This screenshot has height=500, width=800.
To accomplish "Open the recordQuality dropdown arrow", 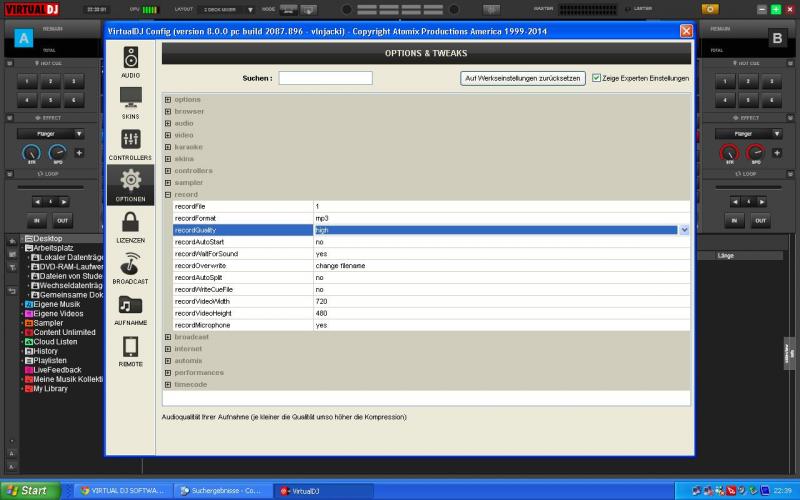I will coord(684,230).
